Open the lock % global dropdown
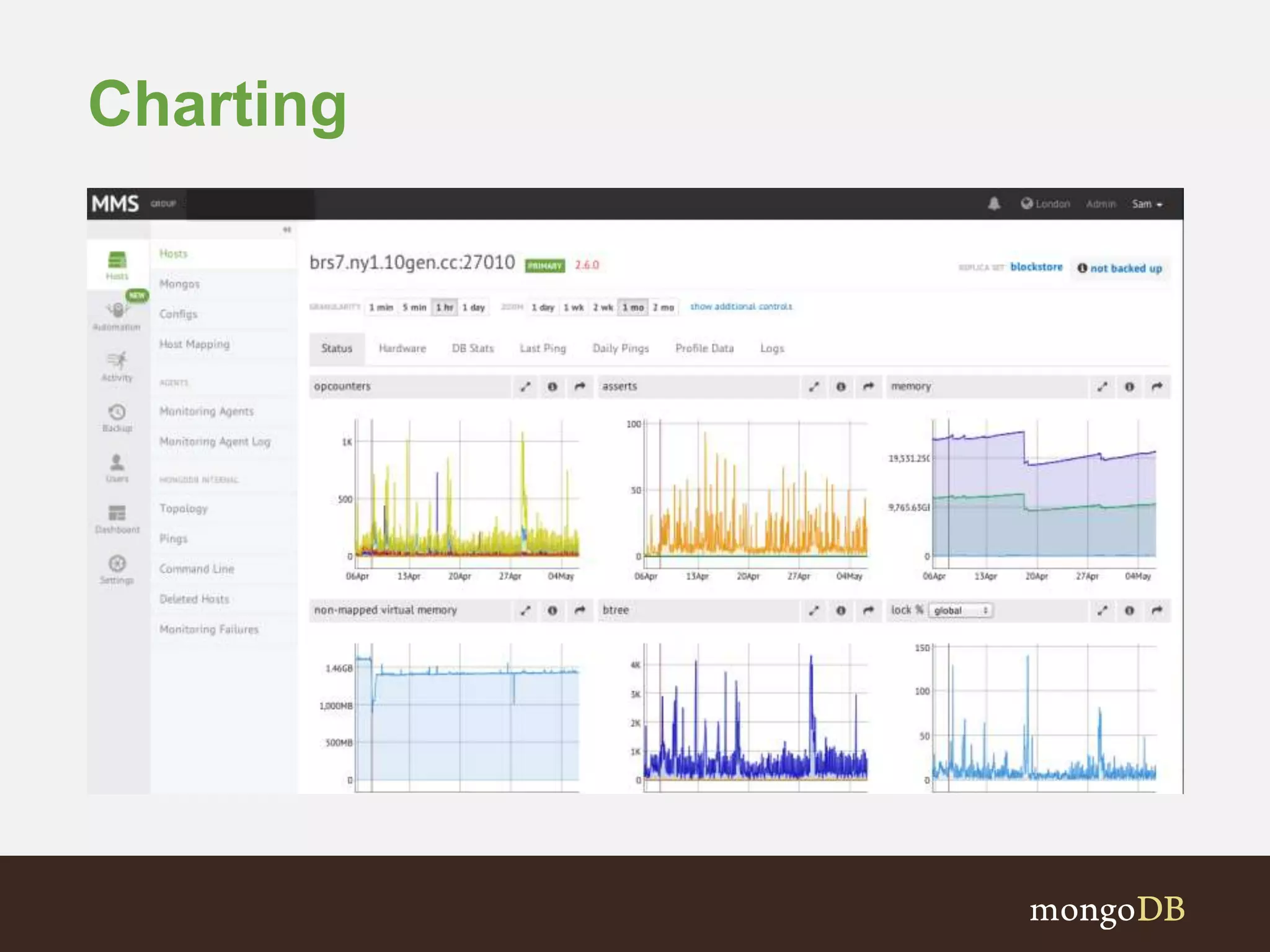 pyautogui.click(x=961, y=610)
